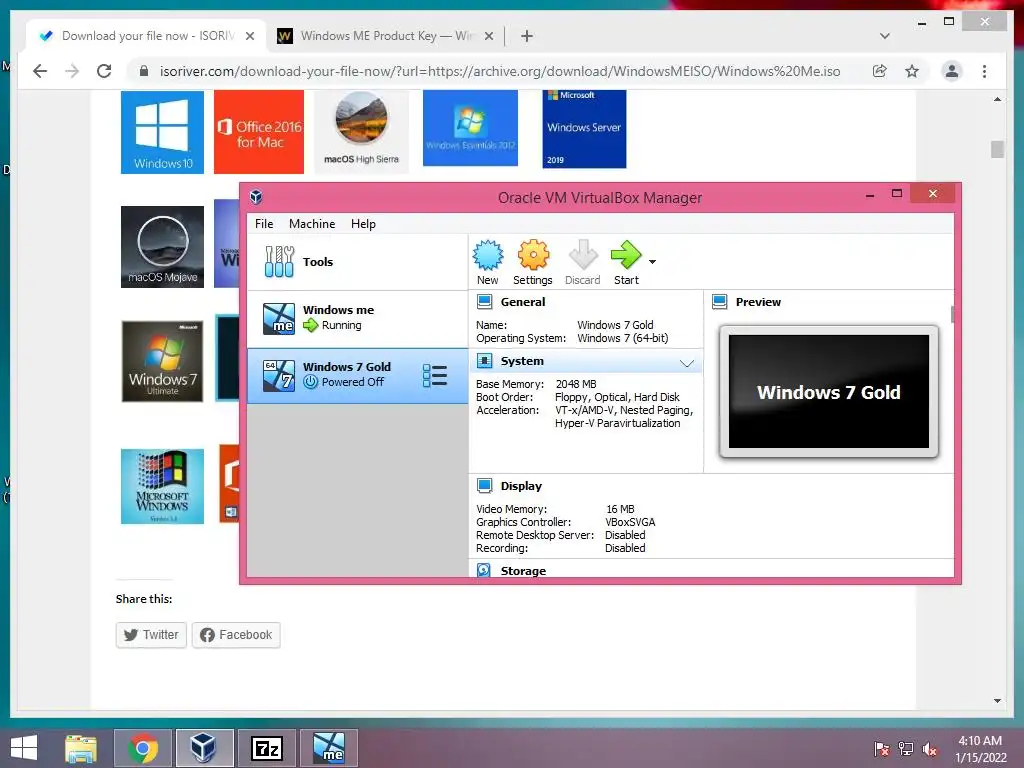Click the 'VBoxSVGA' graphics controller value
This screenshot has height=768, width=1024.
click(x=630, y=522)
